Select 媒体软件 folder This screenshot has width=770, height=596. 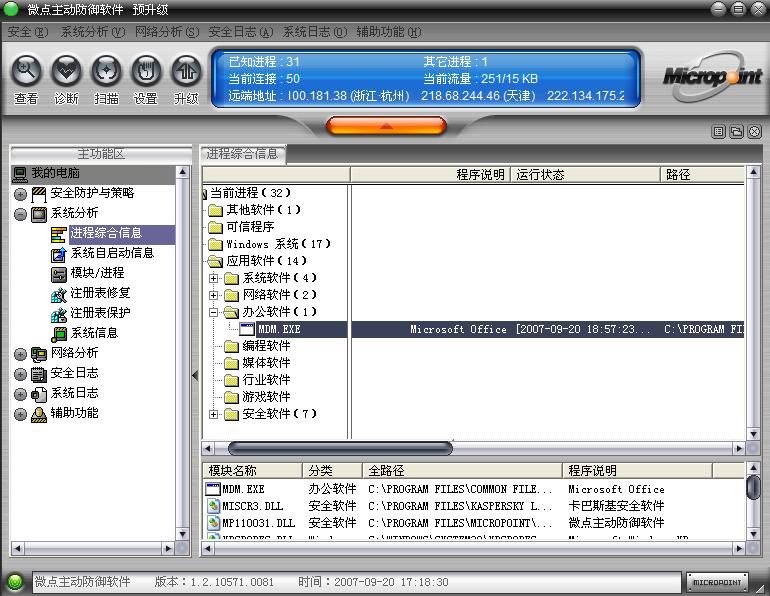257,363
